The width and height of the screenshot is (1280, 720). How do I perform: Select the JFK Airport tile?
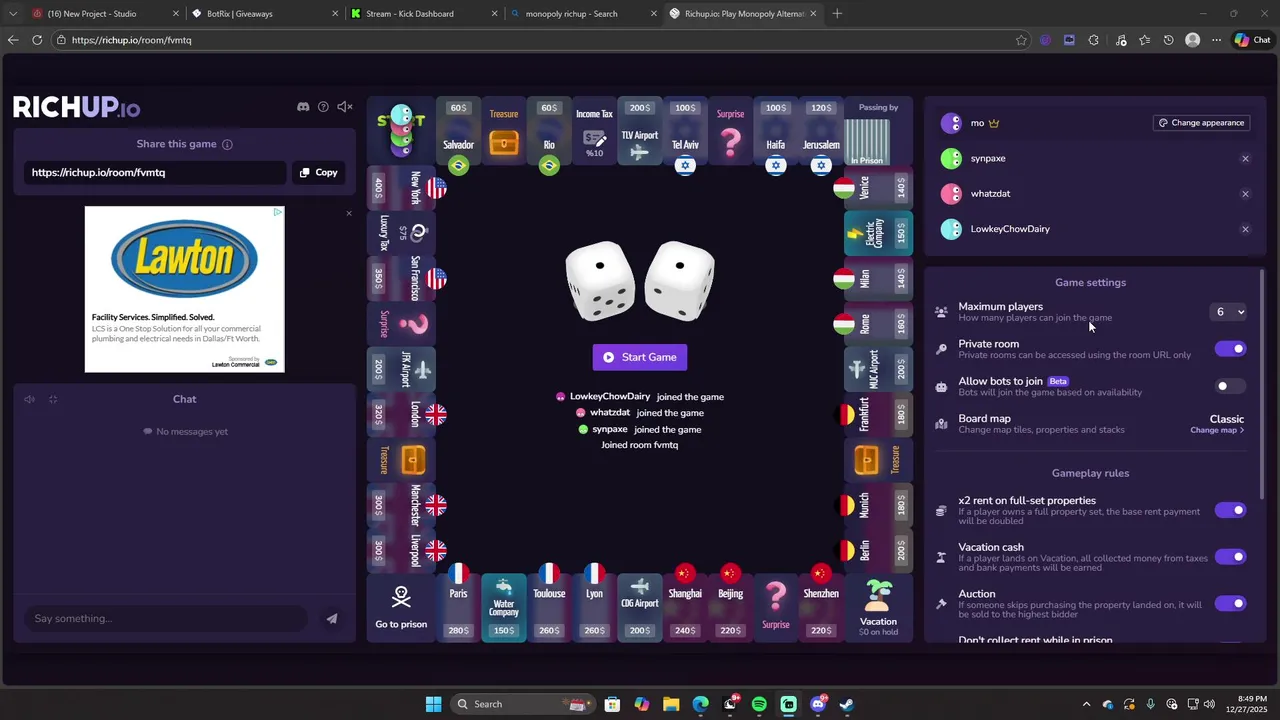pos(402,369)
